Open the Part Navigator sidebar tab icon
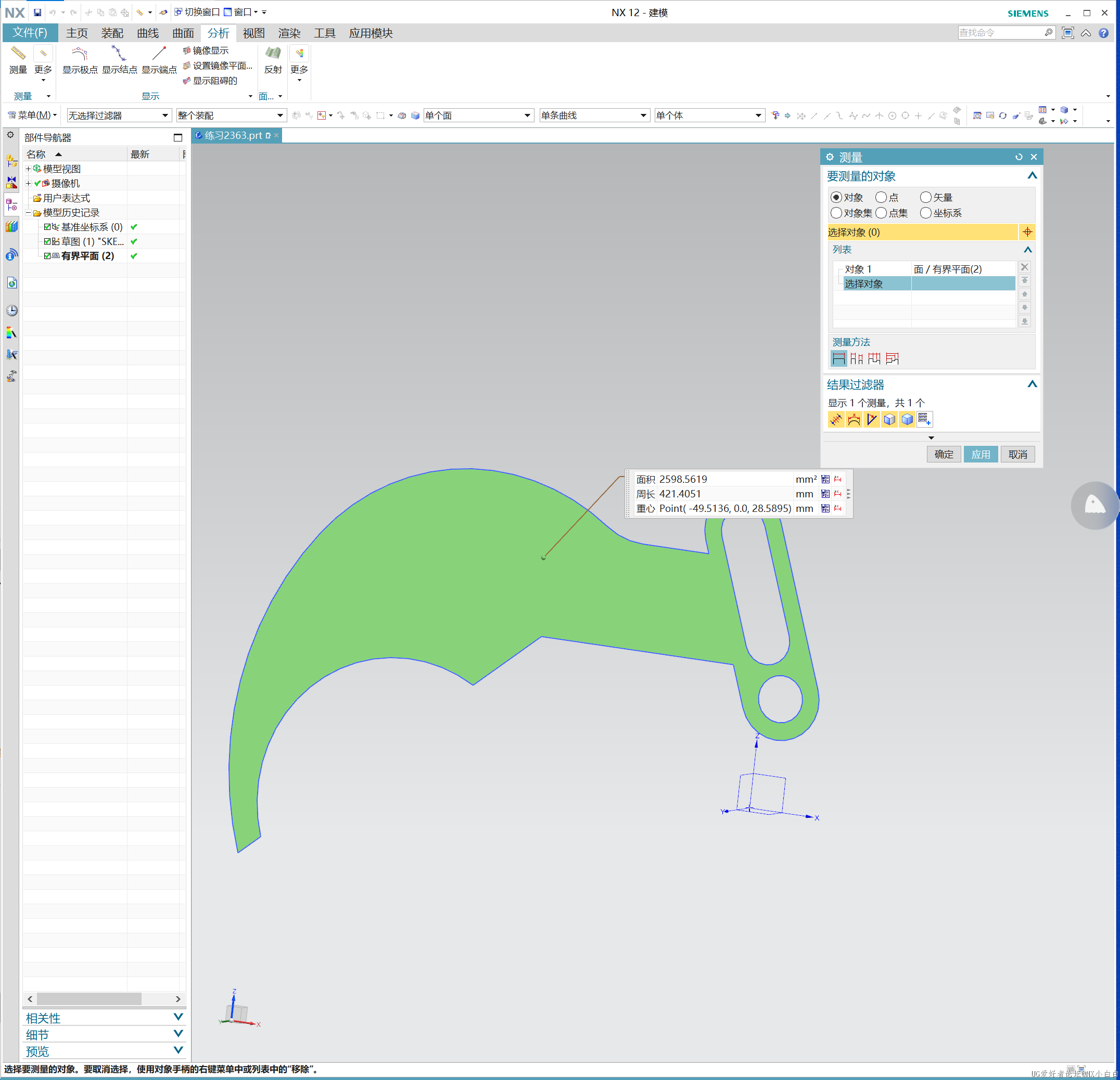 11,204
